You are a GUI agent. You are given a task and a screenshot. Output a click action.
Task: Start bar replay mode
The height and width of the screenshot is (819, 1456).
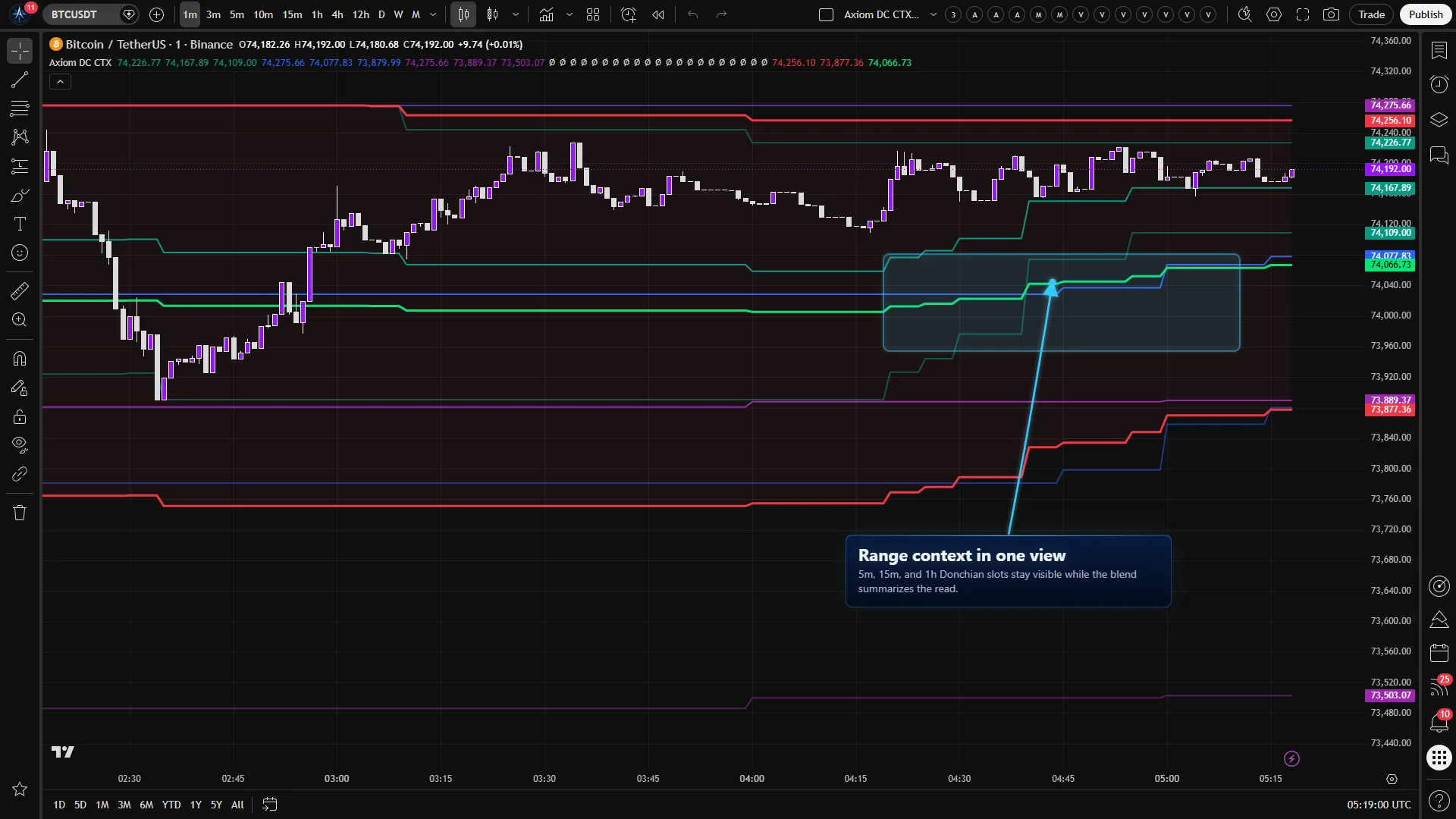pos(658,14)
